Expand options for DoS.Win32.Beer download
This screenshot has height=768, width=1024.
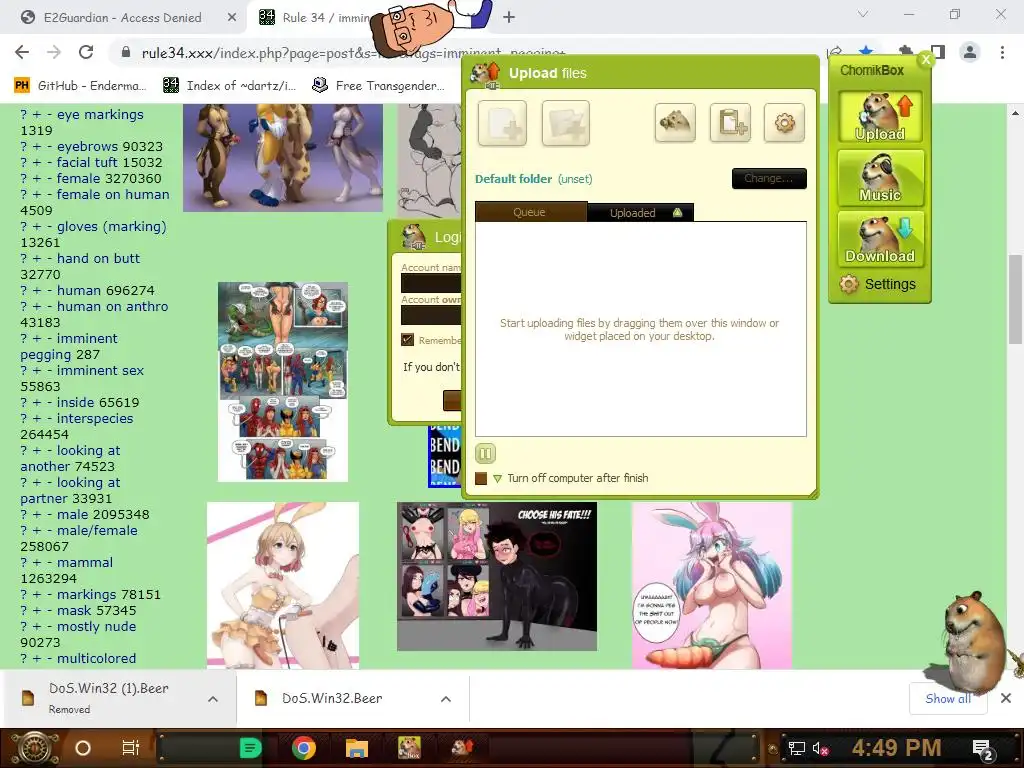click(446, 699)
